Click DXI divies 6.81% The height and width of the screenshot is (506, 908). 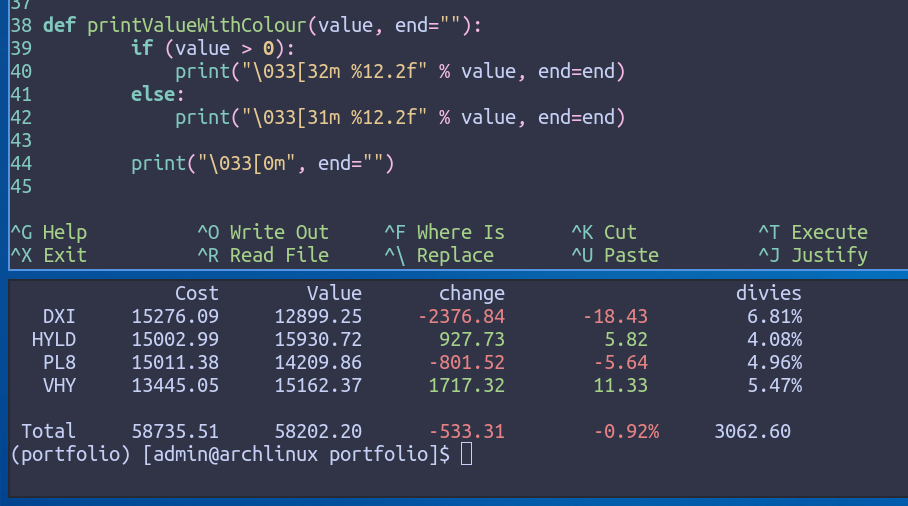(x=775, y=317)
